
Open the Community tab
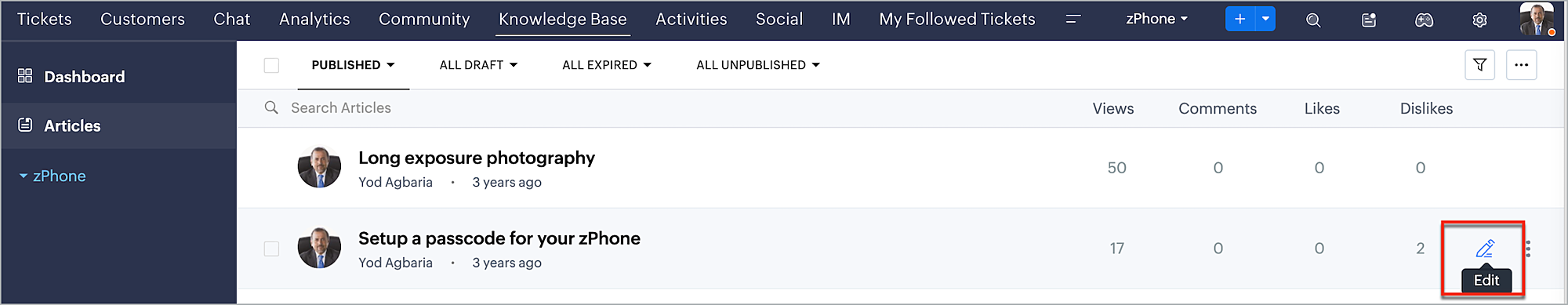424,19
